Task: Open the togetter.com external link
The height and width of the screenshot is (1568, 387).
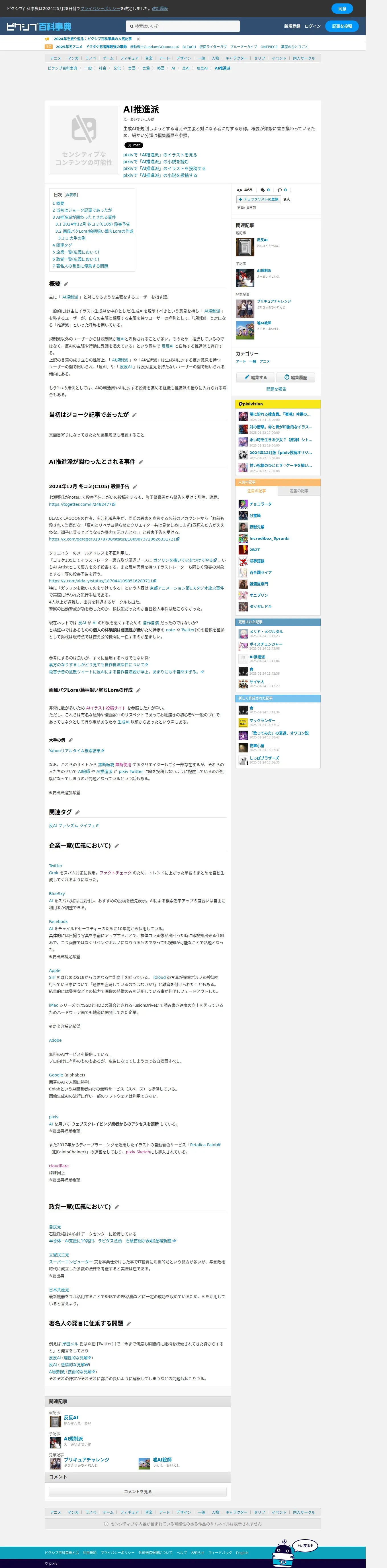Action: [82, 504]
